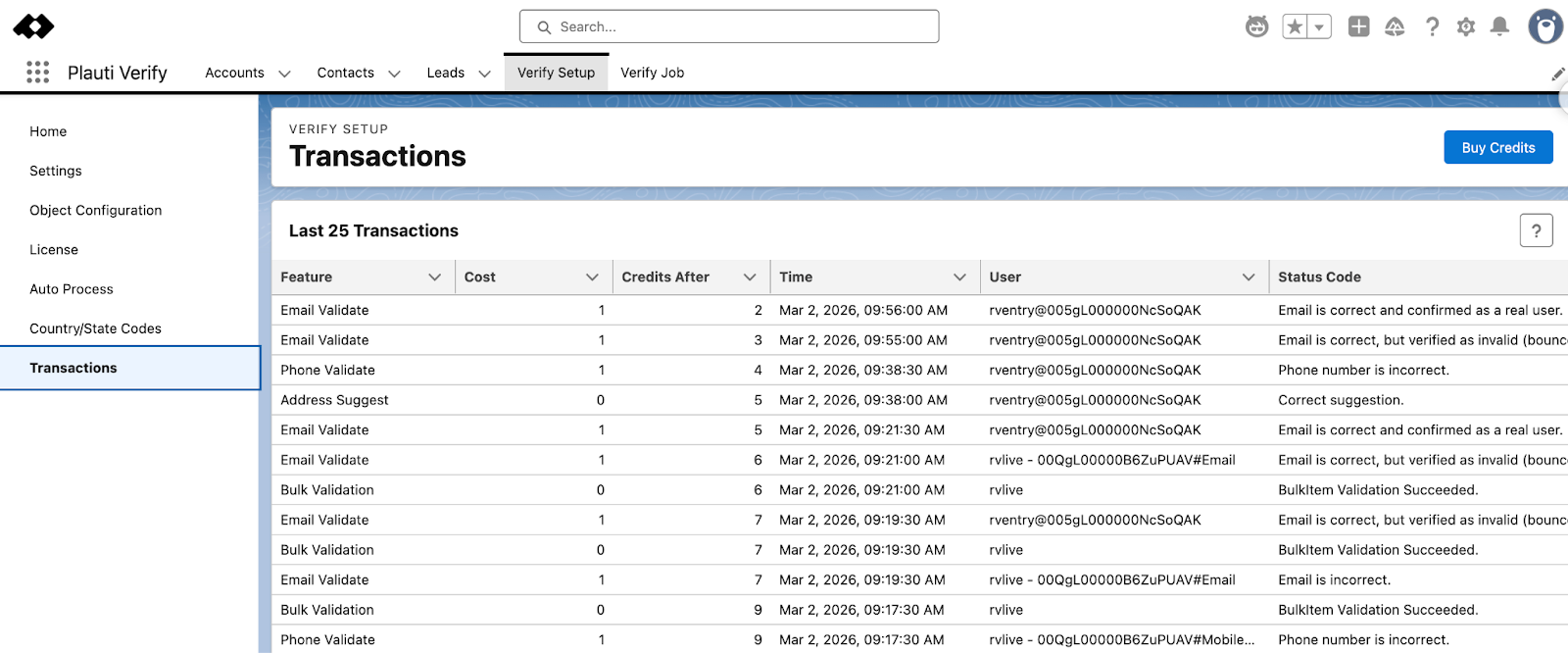This screenshot has width=1568, height=653.
Task: Click the Favorites star icon
Action: tap(1295, 26)
